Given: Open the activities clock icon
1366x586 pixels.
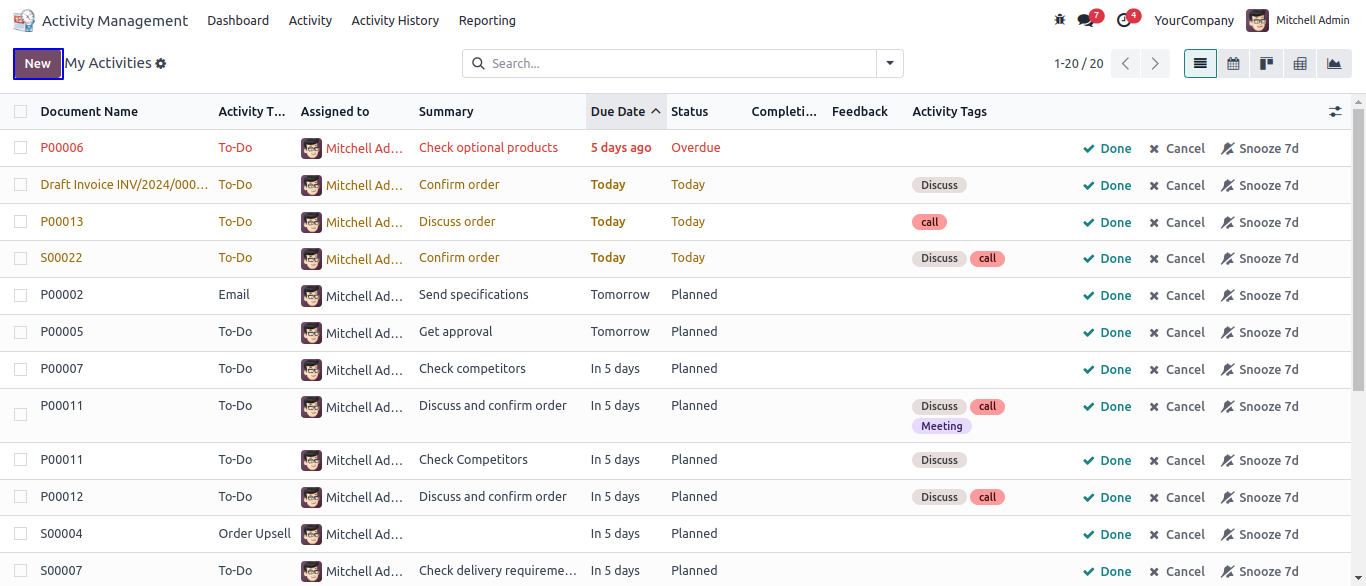Looking at the screenshot, I should 1124,20.
